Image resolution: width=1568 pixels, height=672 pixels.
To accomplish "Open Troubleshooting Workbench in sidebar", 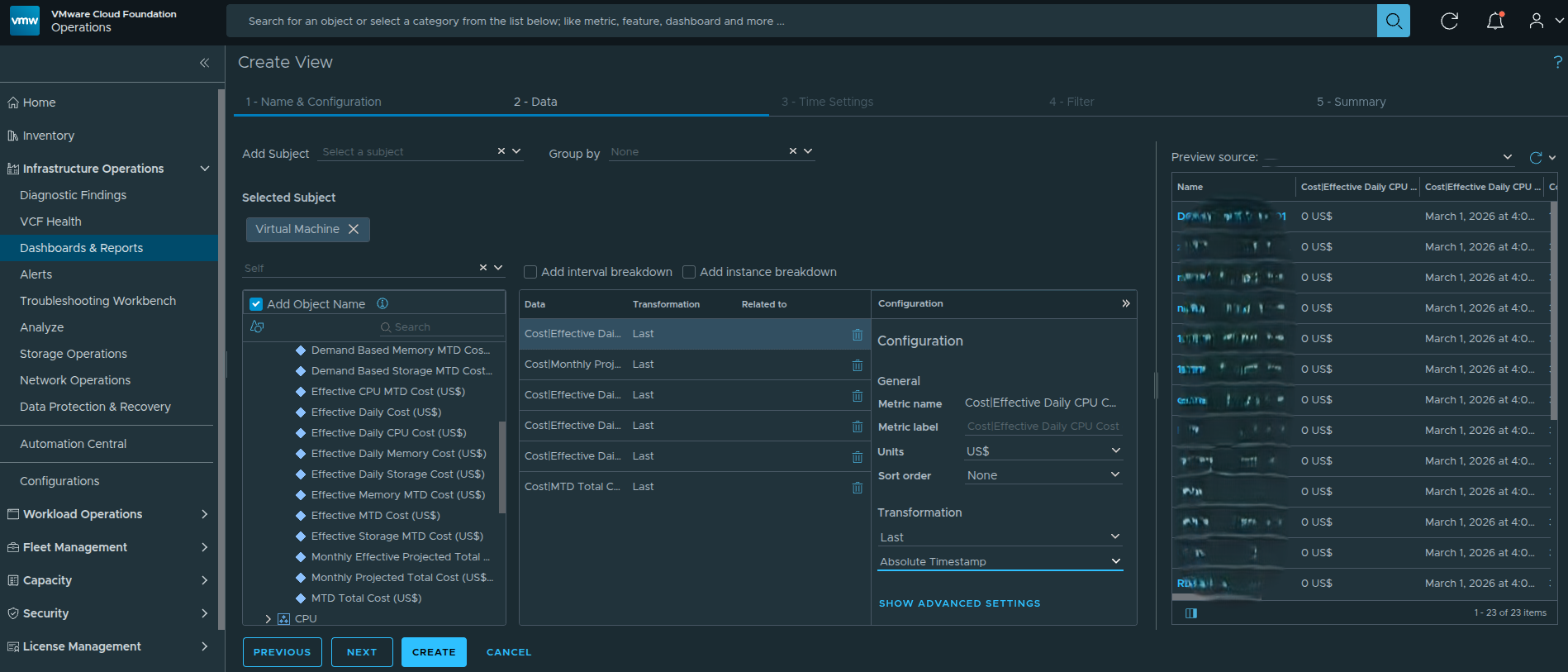I will [97, 301].
